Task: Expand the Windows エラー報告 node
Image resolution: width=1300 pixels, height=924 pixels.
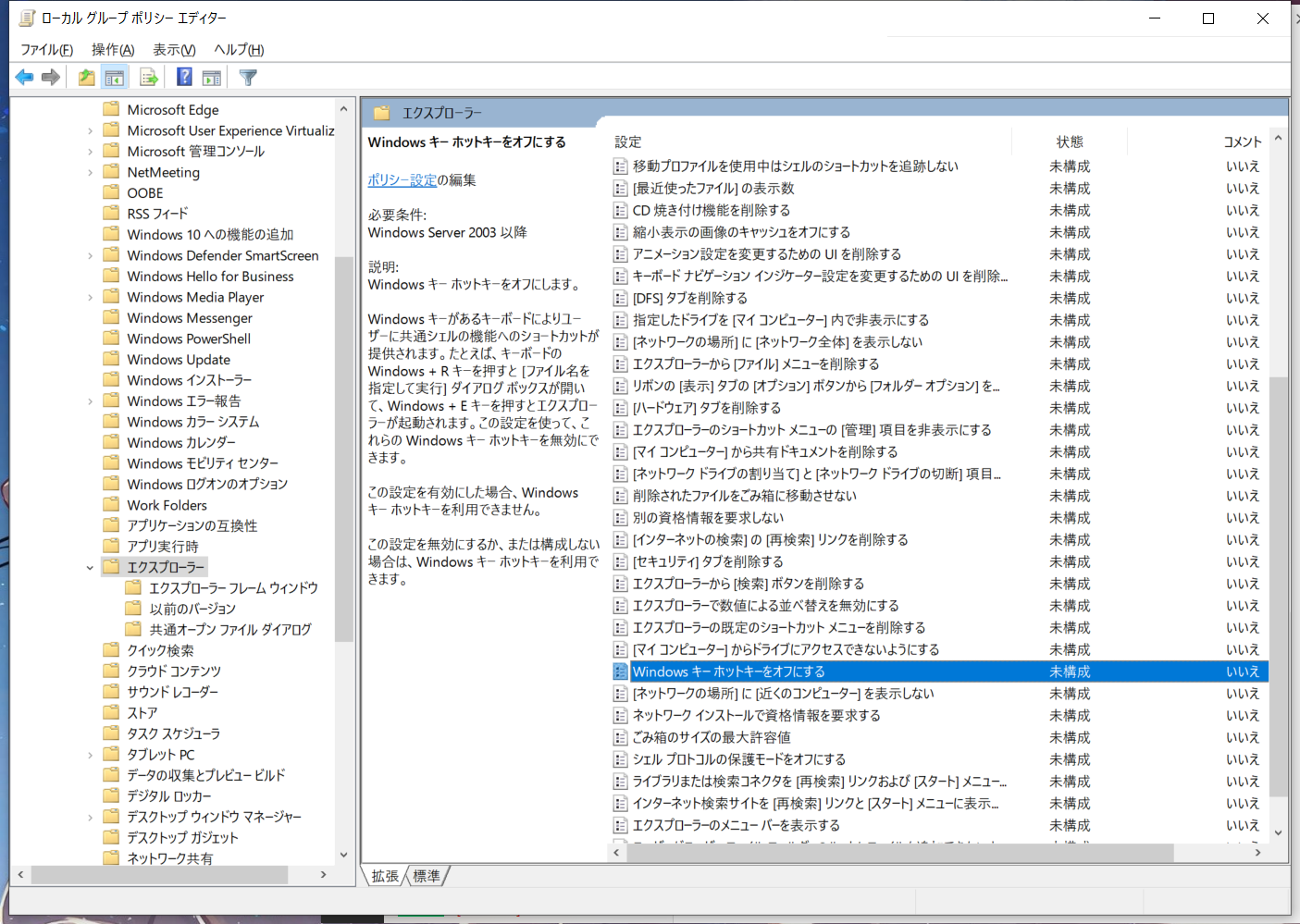Action: pyautogui.click(x=90, y=401)
